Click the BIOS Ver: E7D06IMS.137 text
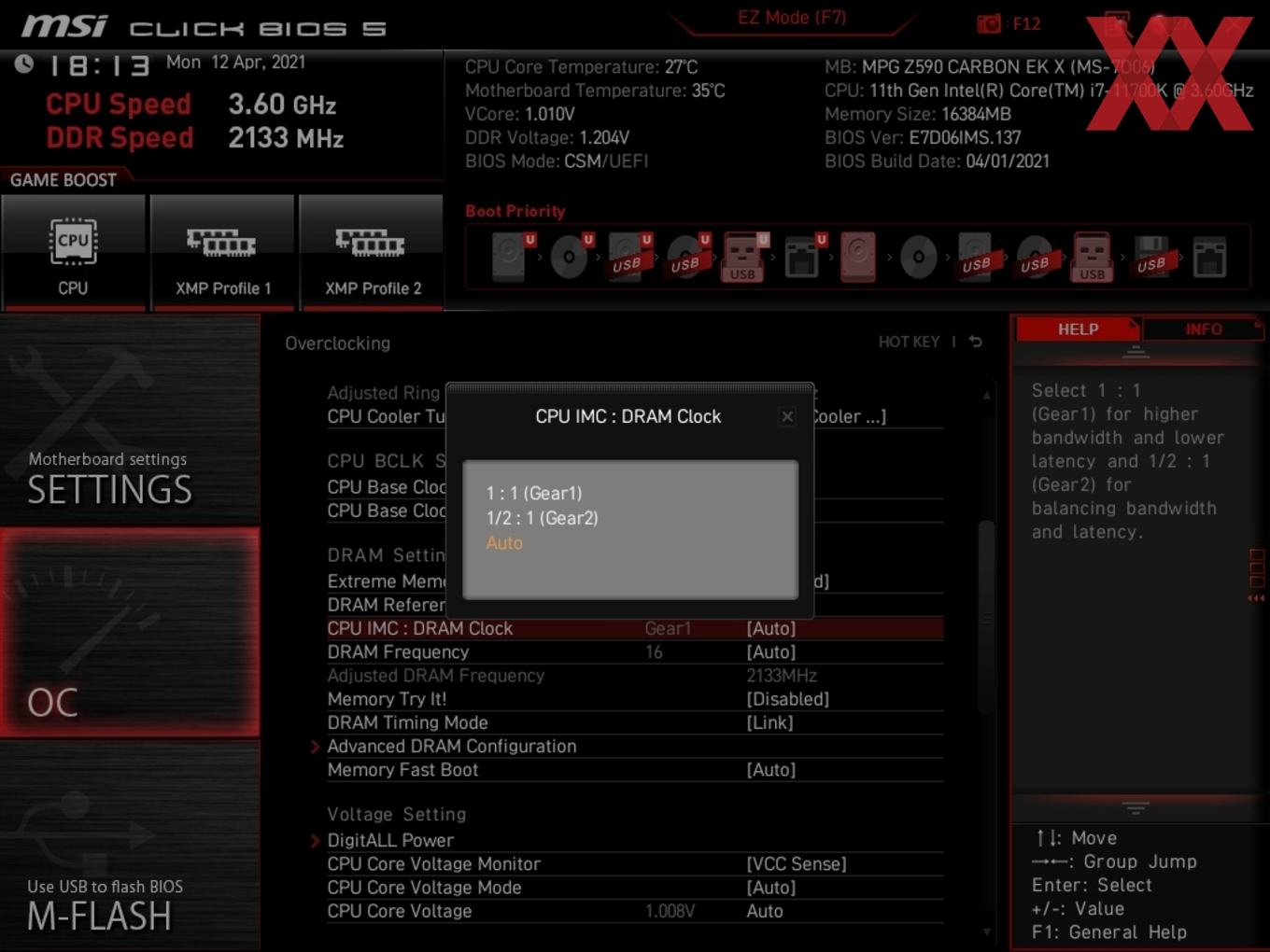This screenshot has height=952, width=1270. (x=923, y=137)
